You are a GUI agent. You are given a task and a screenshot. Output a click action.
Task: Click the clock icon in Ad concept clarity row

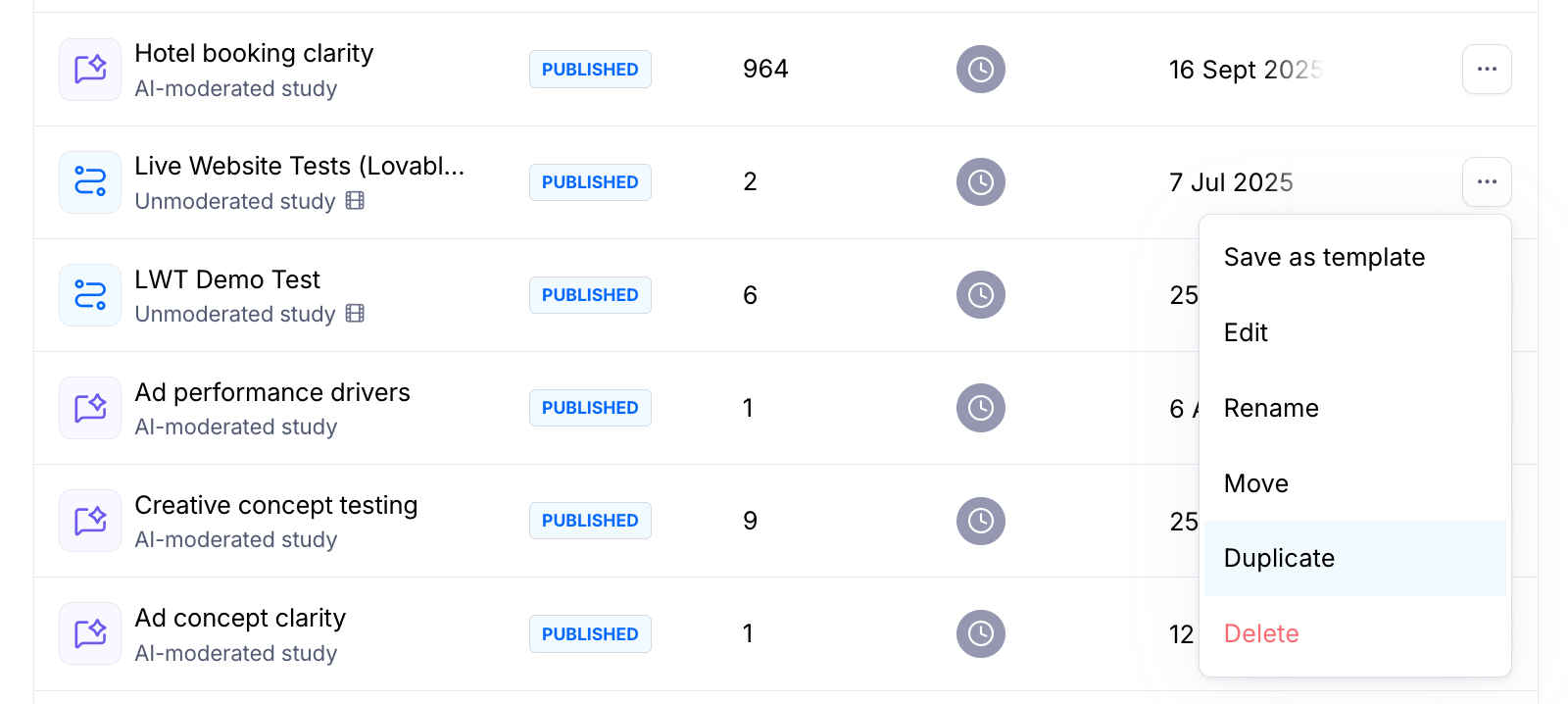tap(981, 634)
